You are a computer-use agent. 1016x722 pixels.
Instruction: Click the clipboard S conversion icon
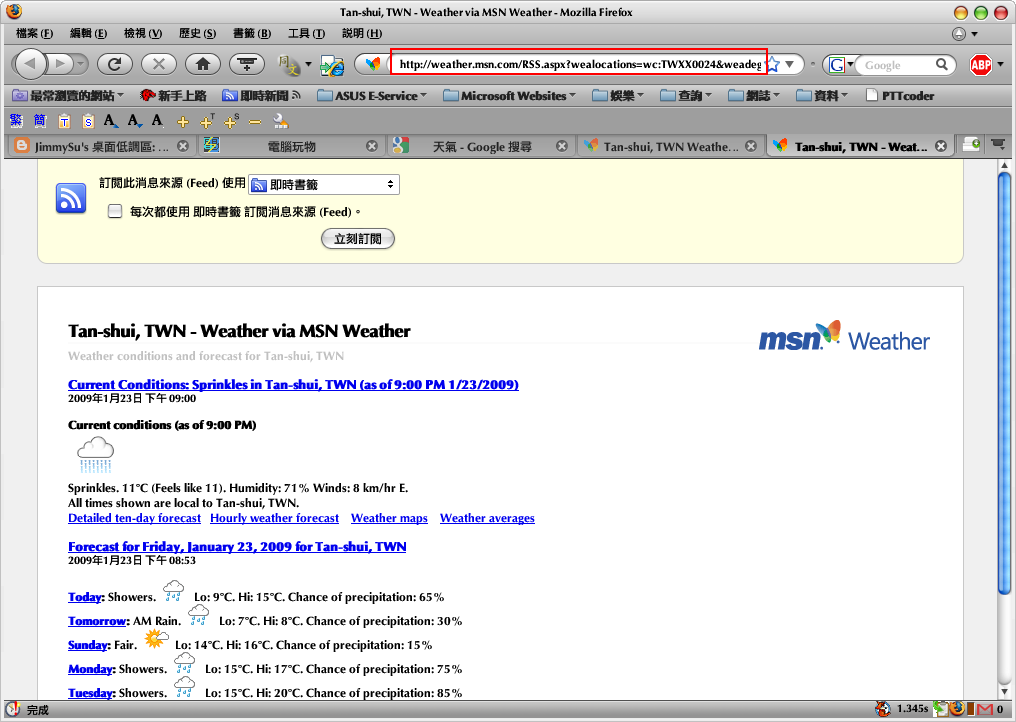[x=88, y=121]
